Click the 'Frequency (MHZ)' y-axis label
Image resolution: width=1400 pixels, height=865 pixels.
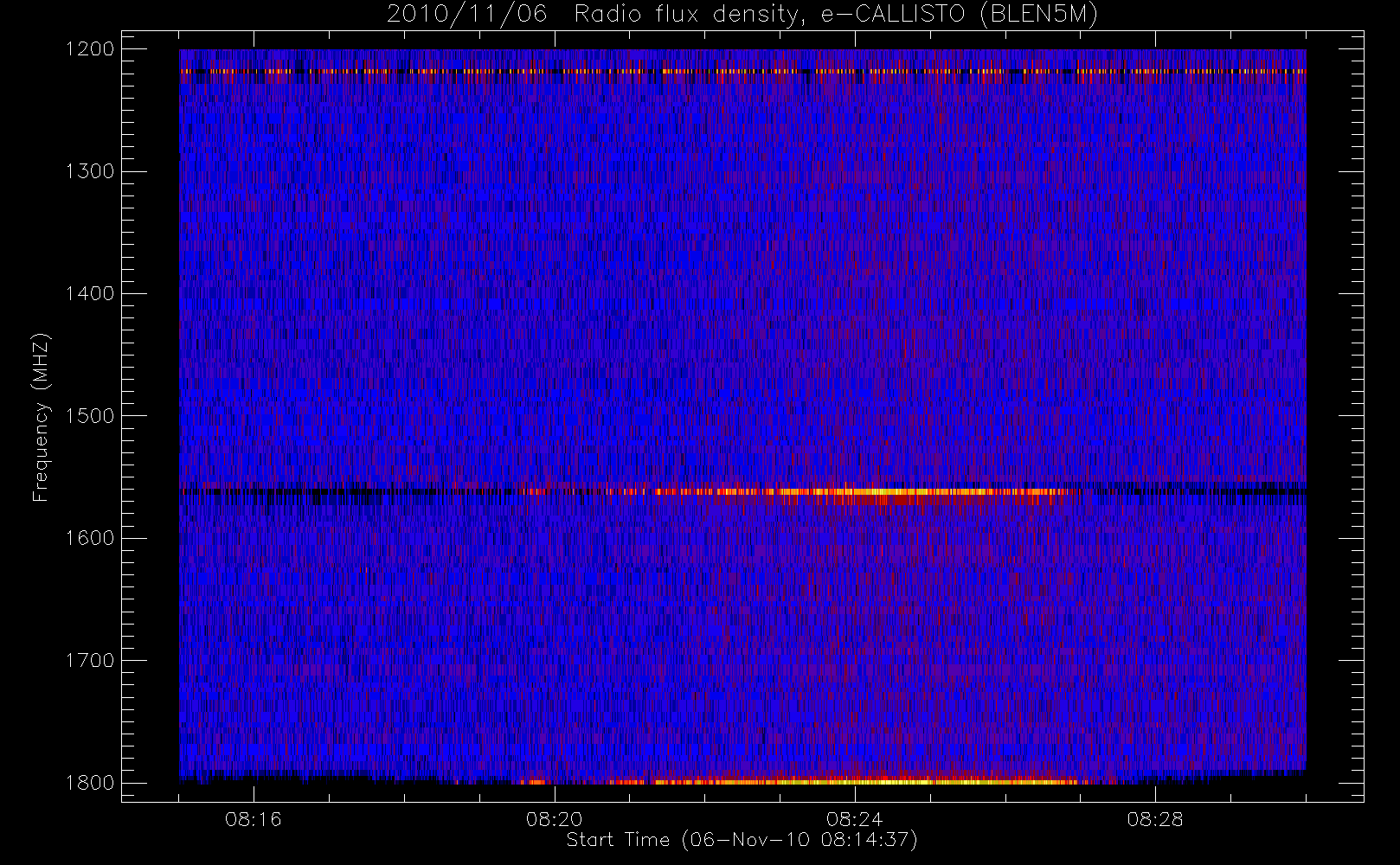point(41,417)
